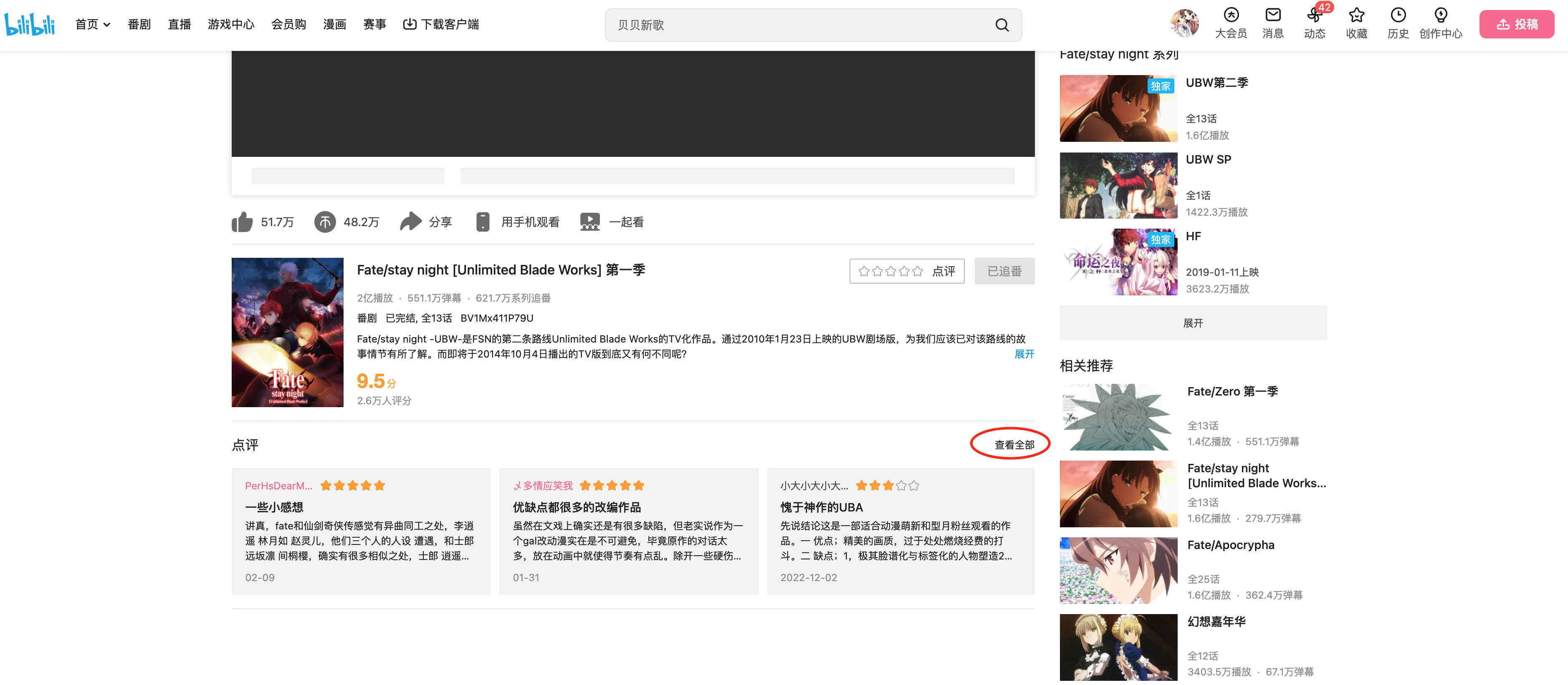Image resolution: width=1568 pixels, height=685 pixels.
Task: Open the favorites star icon
Action: tap(1356, 15)
